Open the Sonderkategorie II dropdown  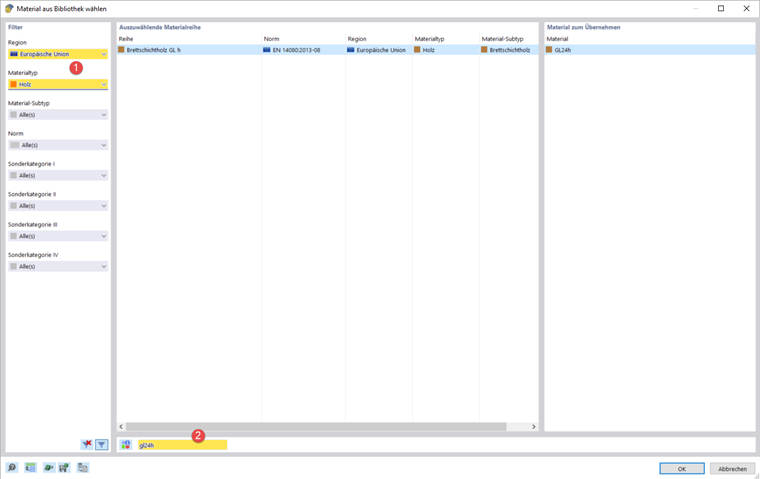pyautogui.click(x=58, y=206)
